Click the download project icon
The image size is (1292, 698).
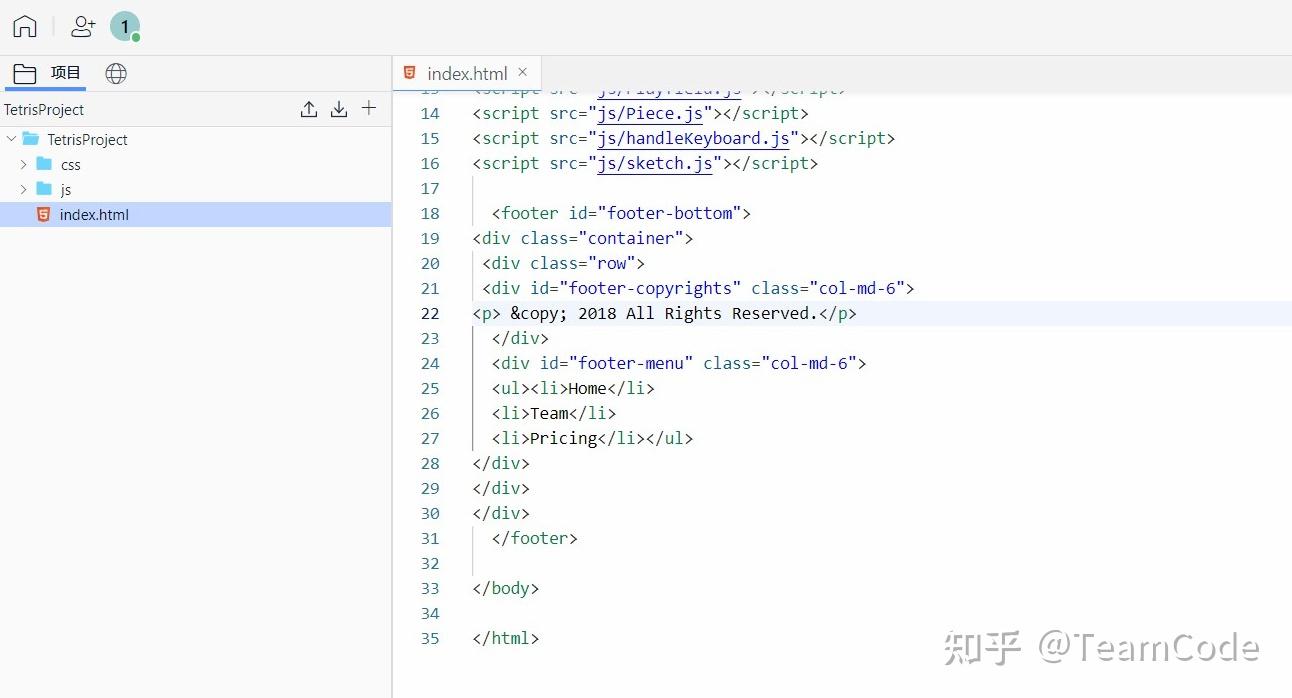coord(339,109)
